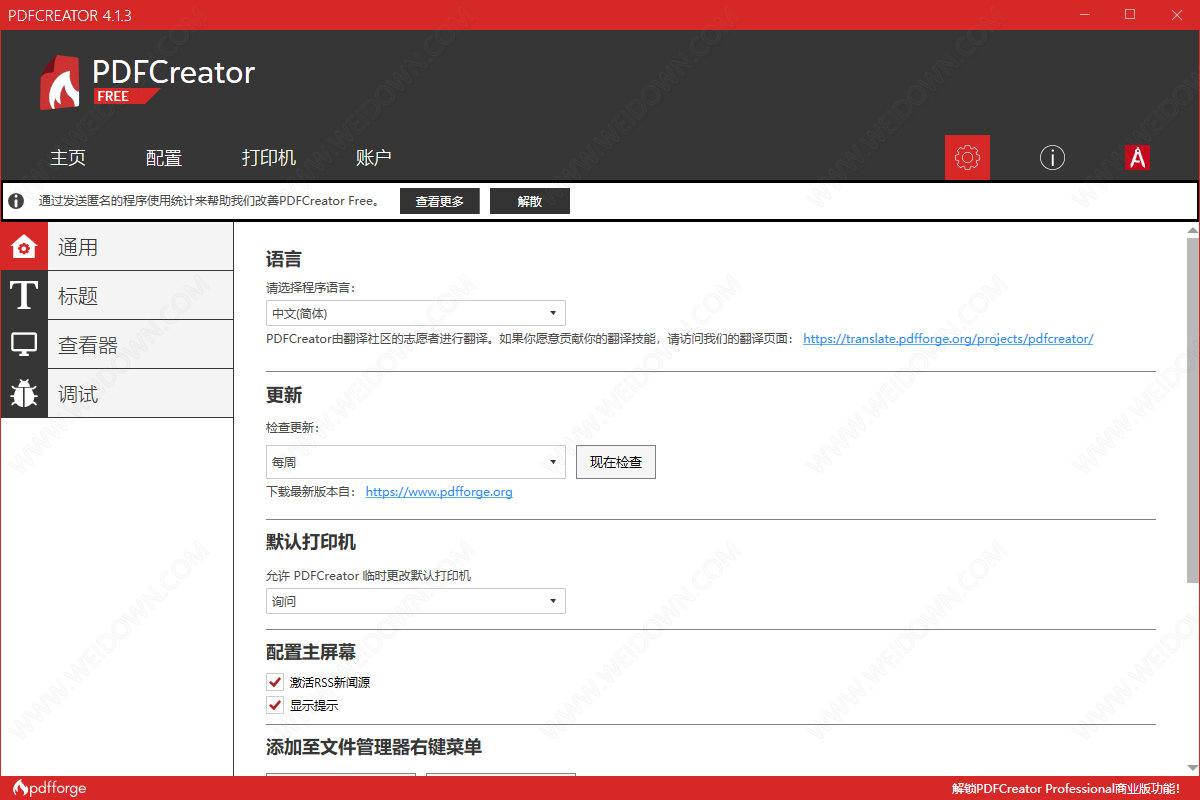Click the 默认打印机 section heading
The height and width of the screenshot is (800, 1200).
click(x=311, y=542)
